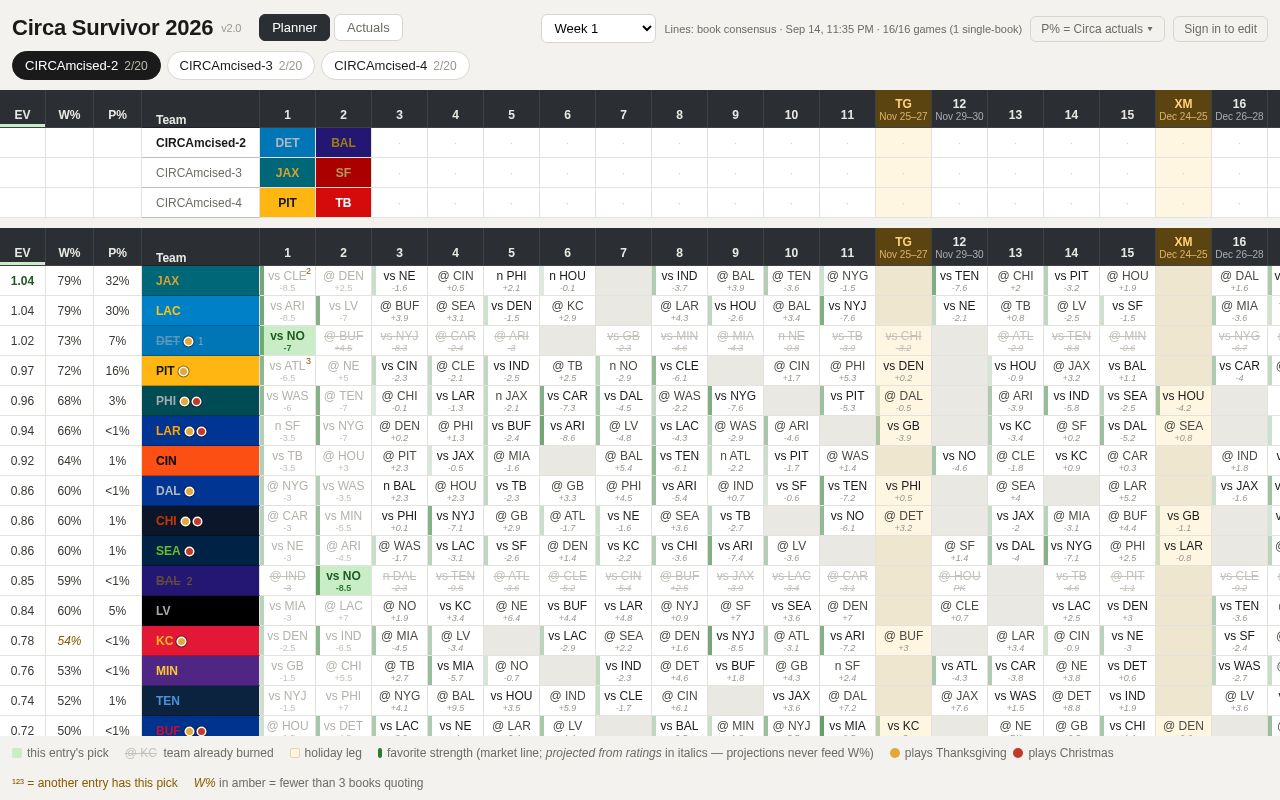This screenshot has height=800, width=1280.
Task: Click the PIT team name cell
Action: 200,371
